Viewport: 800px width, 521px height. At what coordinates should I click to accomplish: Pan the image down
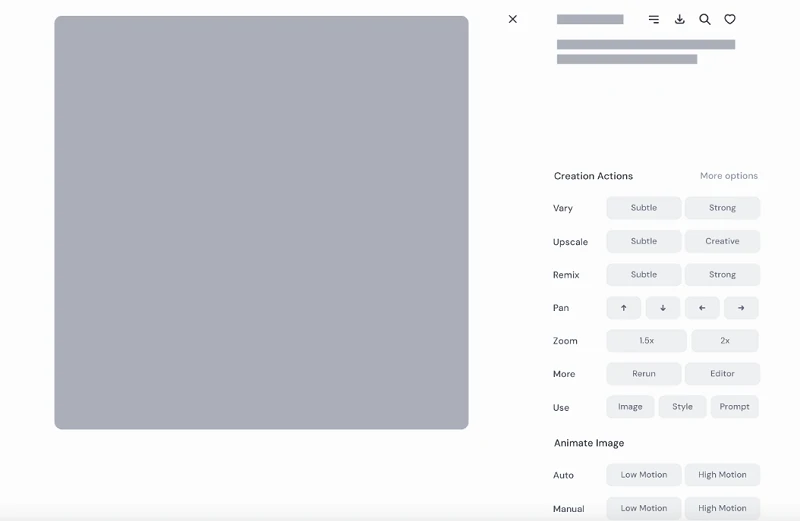[x=663, y=308]
